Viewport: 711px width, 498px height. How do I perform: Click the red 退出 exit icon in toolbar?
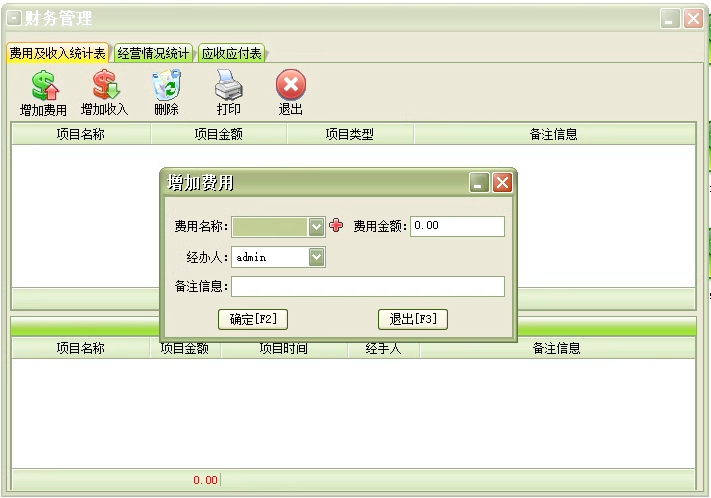(x=291, y=85)
